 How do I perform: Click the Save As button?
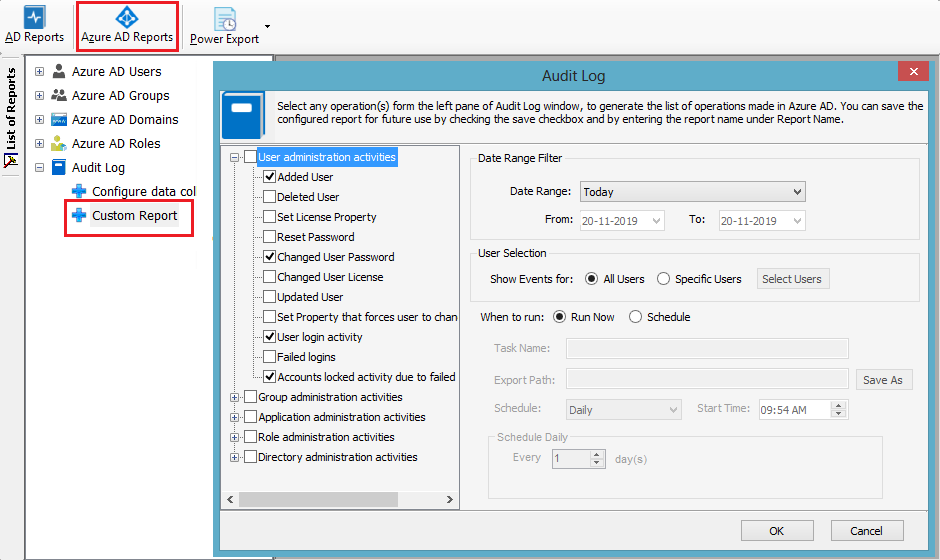[883, 380]
